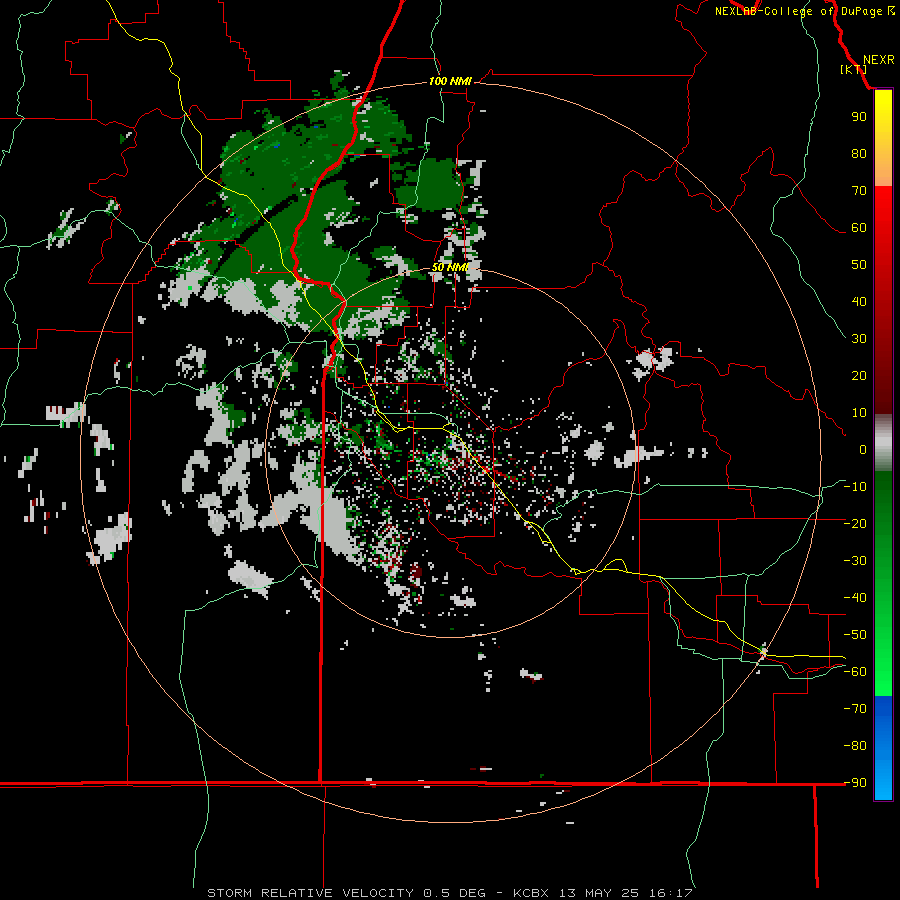
Task: Click the 0.5 DEG tilt text in caption
Action: (455, 893)
